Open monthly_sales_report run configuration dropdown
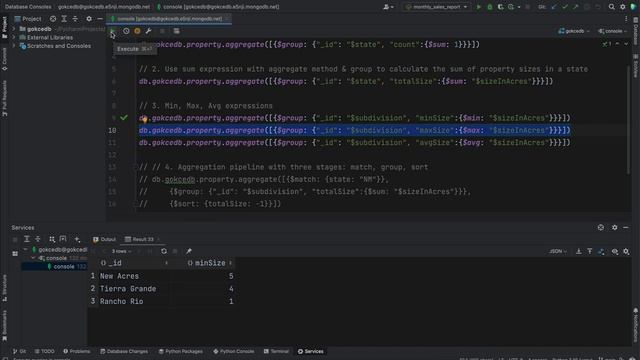This screenshot has height=360, width=640. (x=436, y=7)
